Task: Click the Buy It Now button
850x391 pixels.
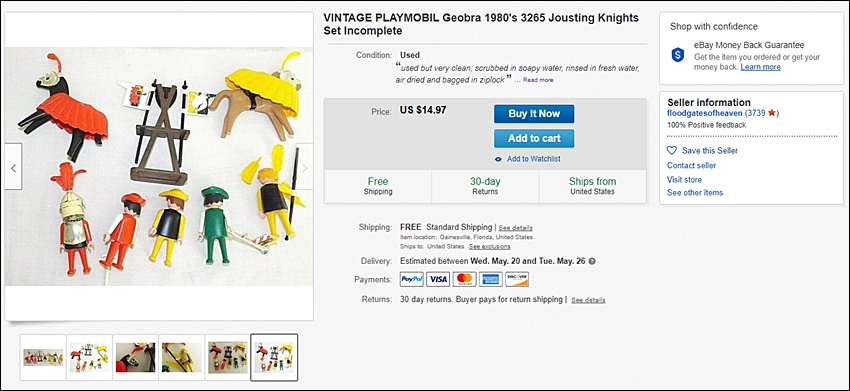Action: click(x=534, y=114)
